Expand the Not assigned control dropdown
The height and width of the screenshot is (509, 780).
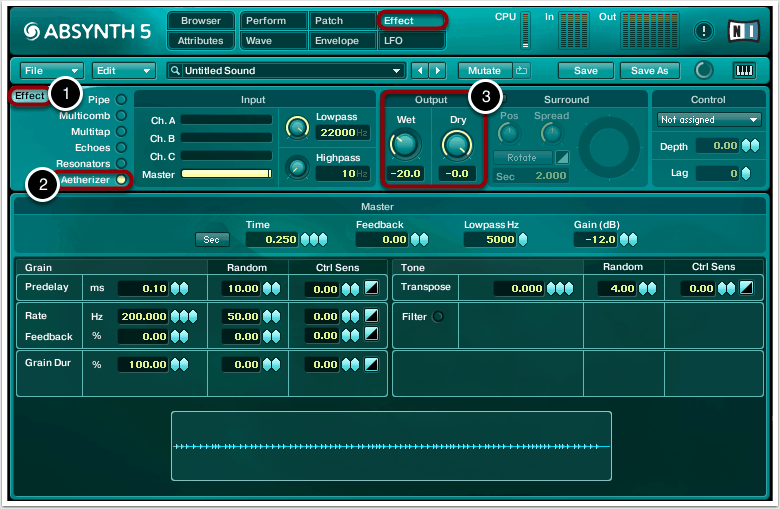click(x=709, y=119)
